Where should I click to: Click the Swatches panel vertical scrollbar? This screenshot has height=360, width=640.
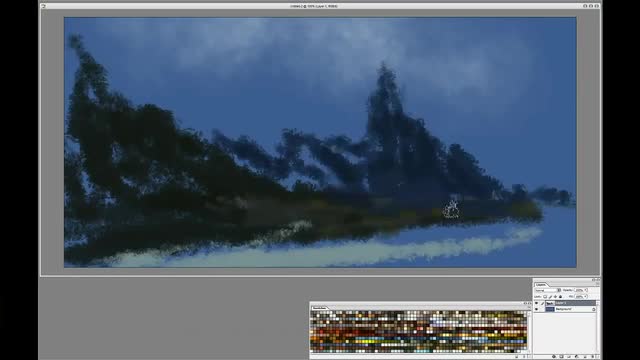pos(529,331)
